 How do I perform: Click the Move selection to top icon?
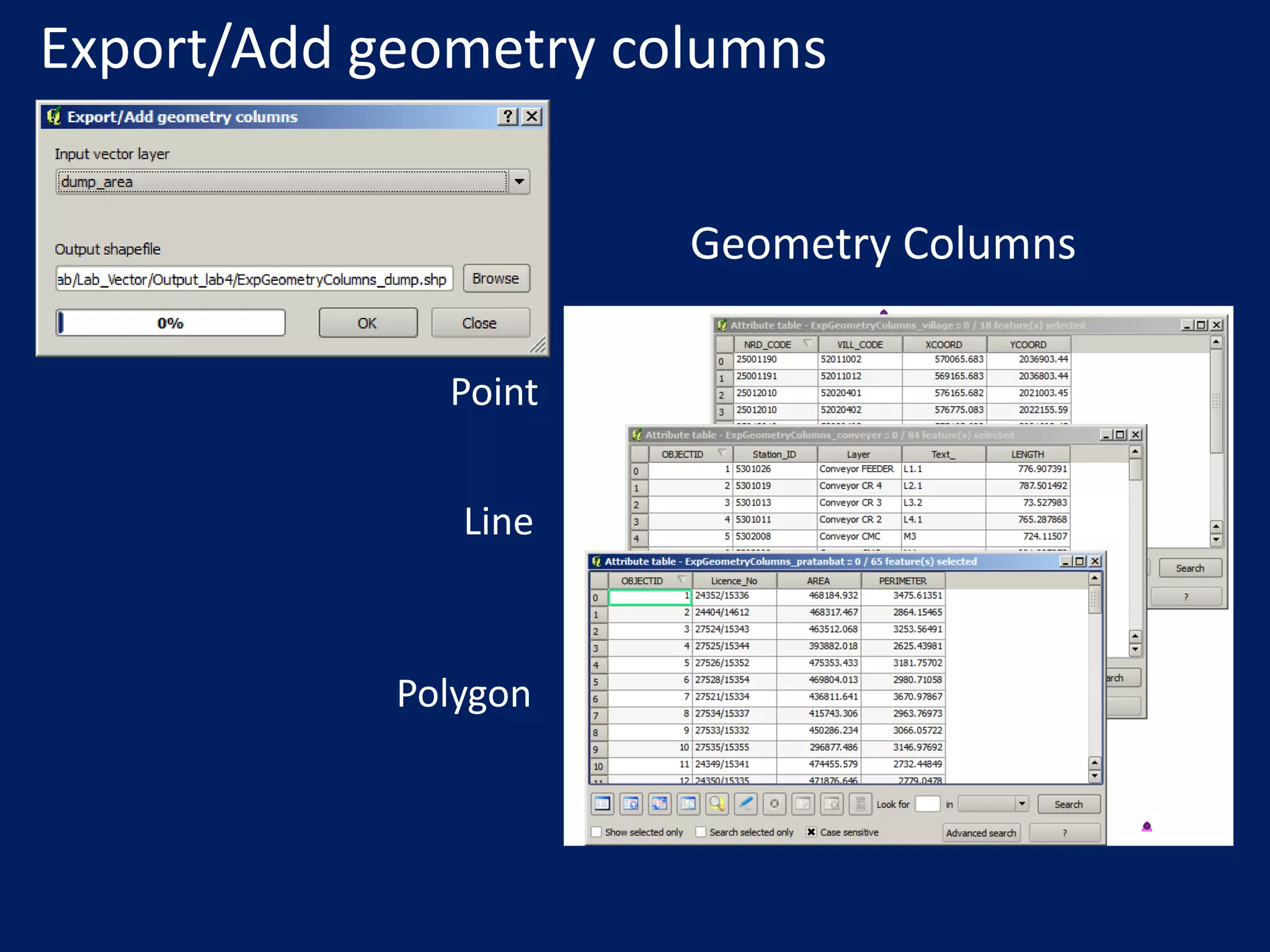[x=631, y=804]
